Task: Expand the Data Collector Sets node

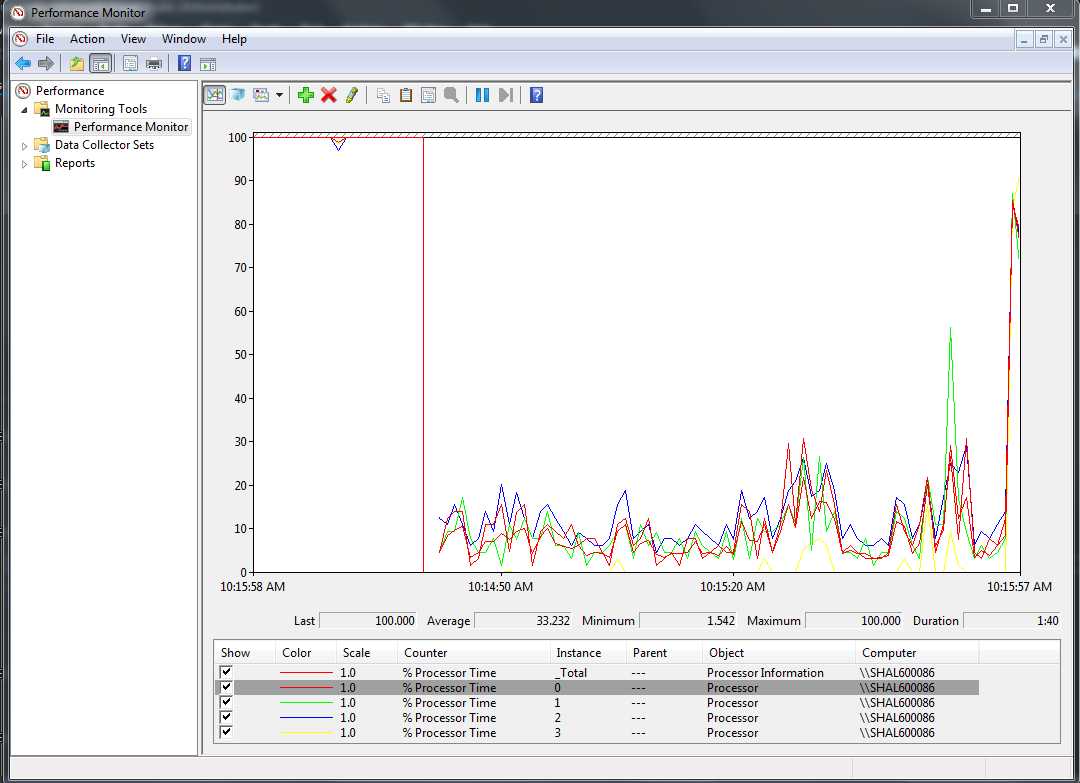Action: pyautogui.click(x=25, y=145)
